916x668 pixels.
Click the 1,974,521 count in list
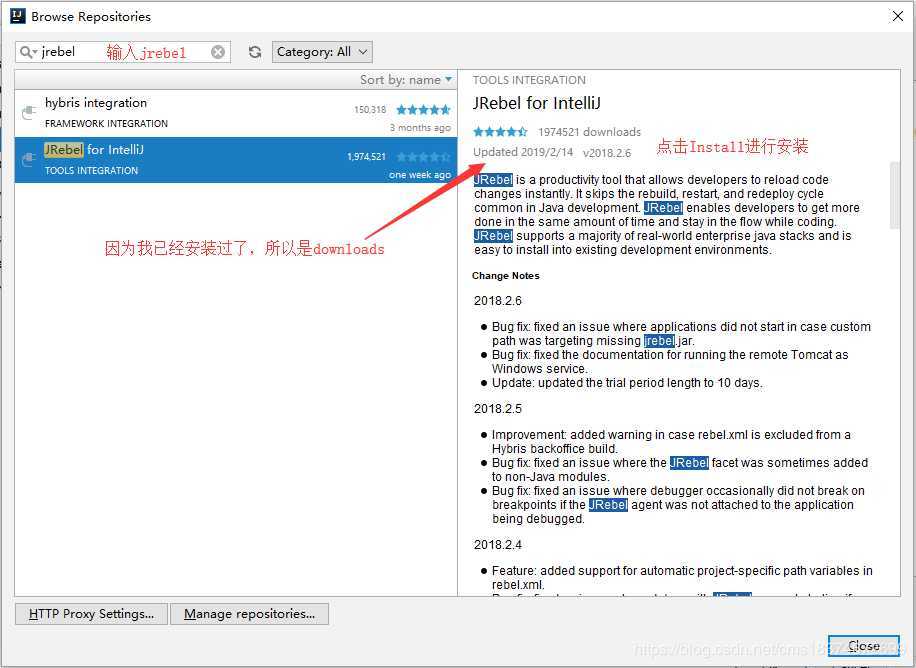(x=366, y=157)
